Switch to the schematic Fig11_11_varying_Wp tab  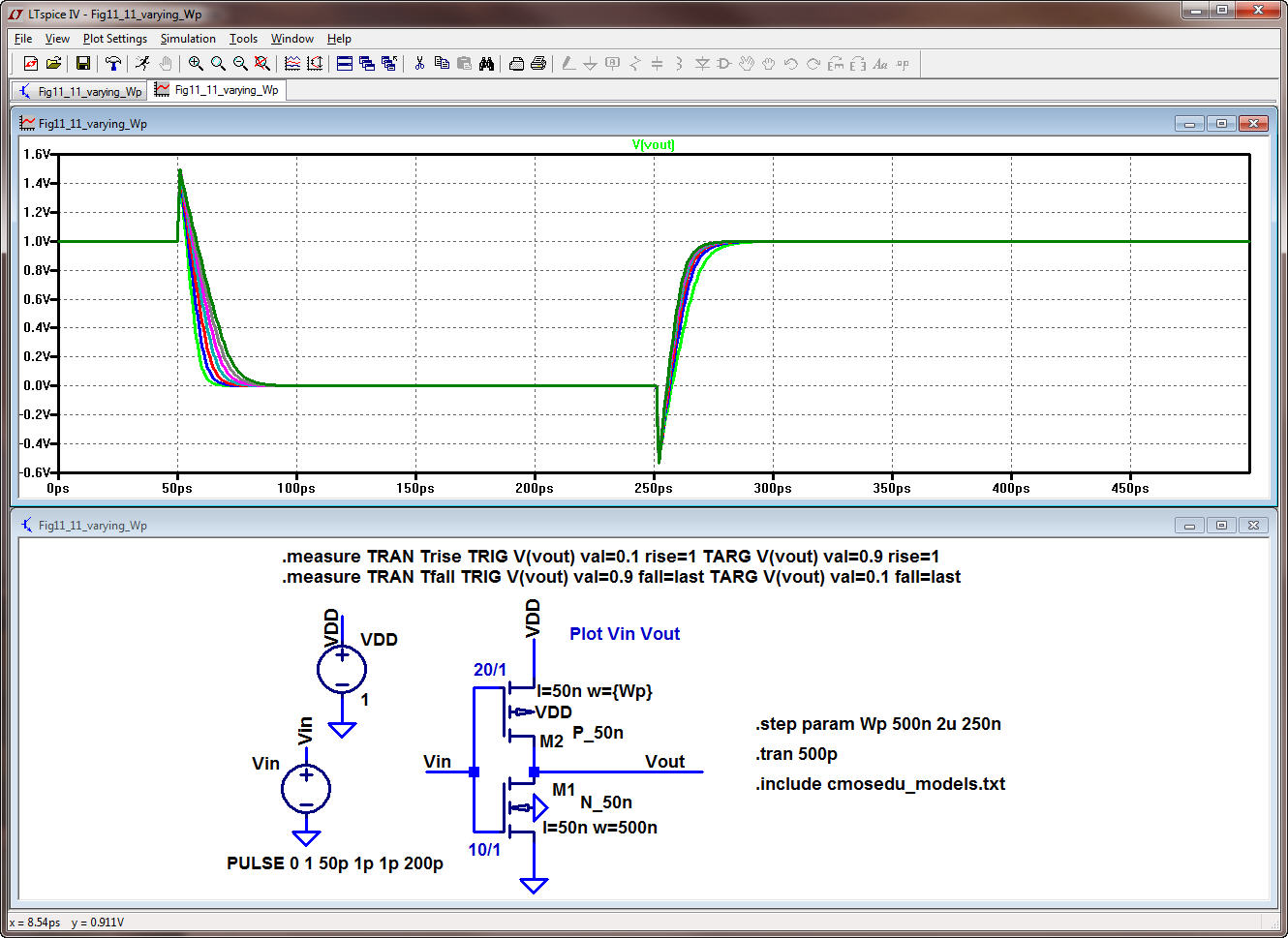pos(79,91)
